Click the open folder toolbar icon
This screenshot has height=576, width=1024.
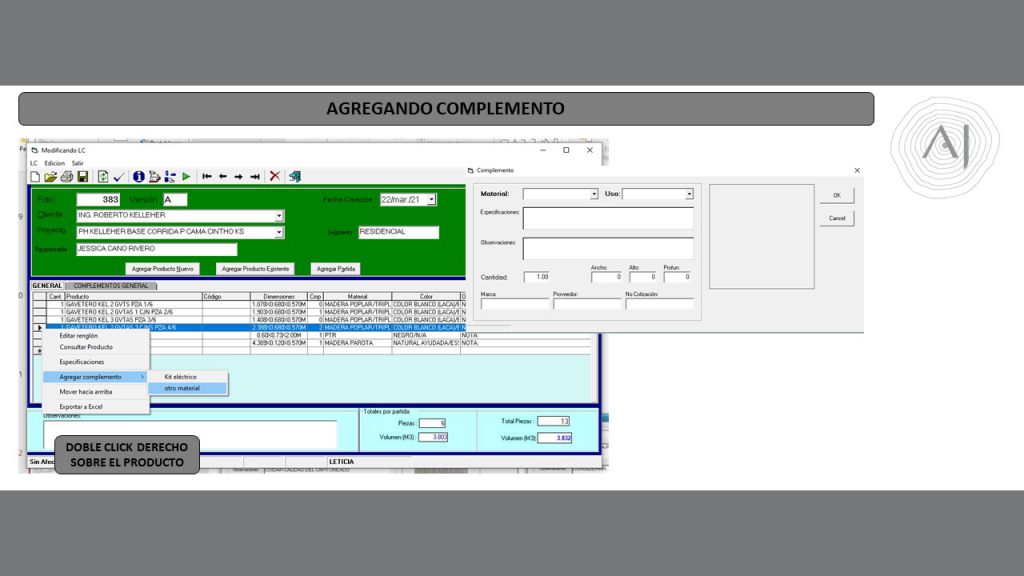51,176
